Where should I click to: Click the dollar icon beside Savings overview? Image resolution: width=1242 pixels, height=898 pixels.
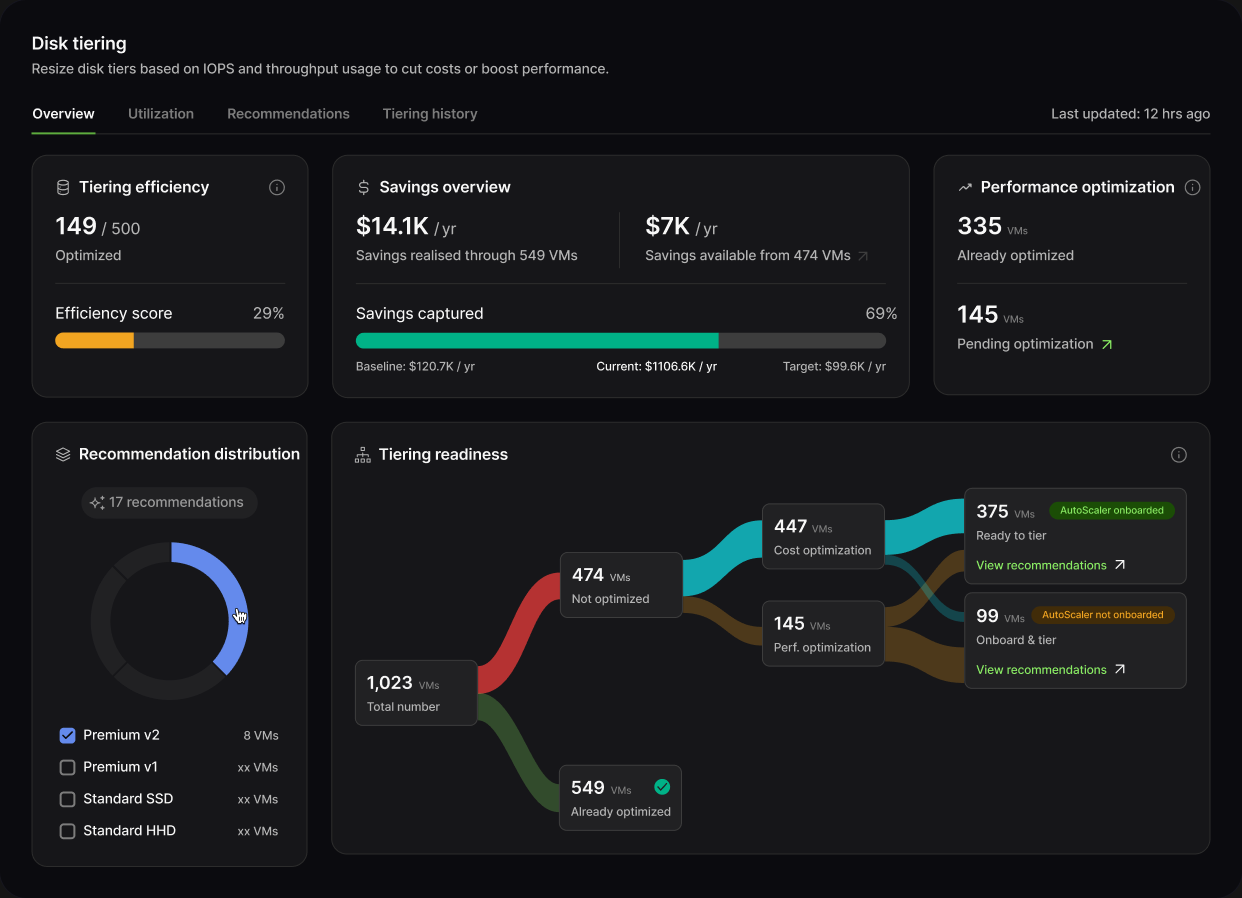click(364, 187)
